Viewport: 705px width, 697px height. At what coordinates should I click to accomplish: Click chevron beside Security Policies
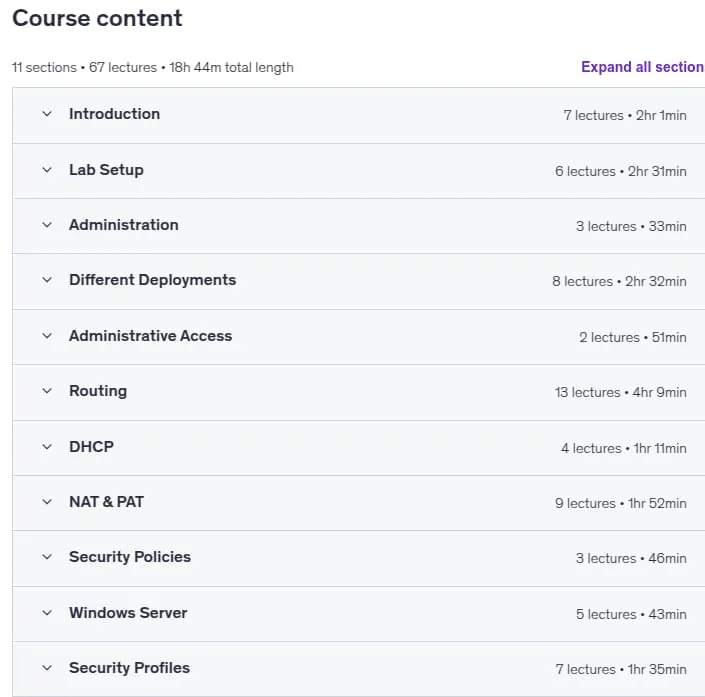click(47, 557)
